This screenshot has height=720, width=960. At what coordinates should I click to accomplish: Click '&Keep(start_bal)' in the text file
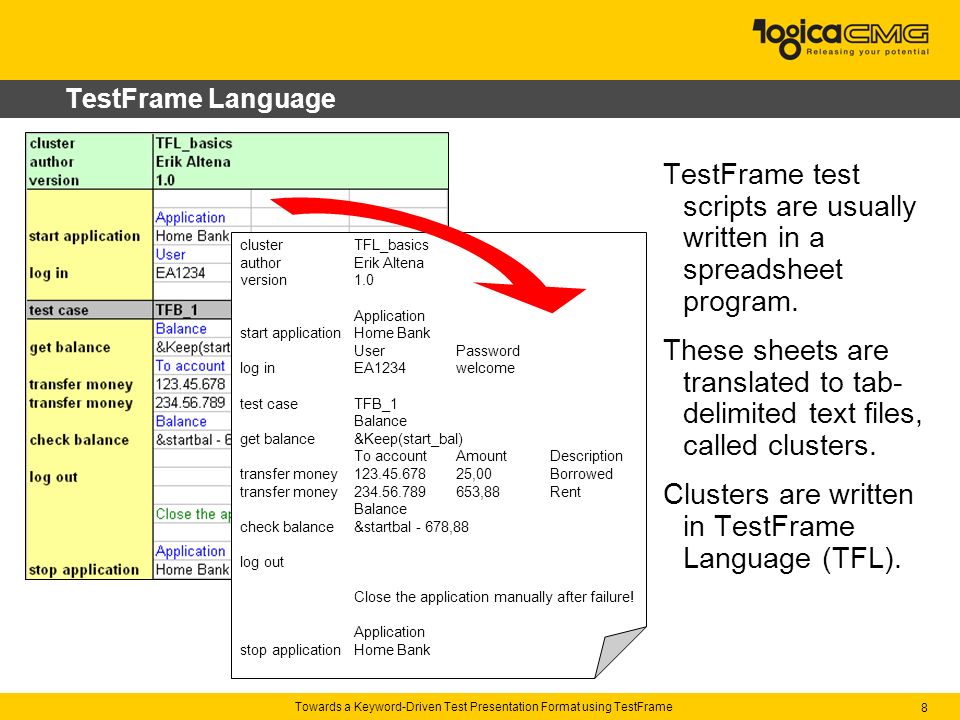coord(408,439)
